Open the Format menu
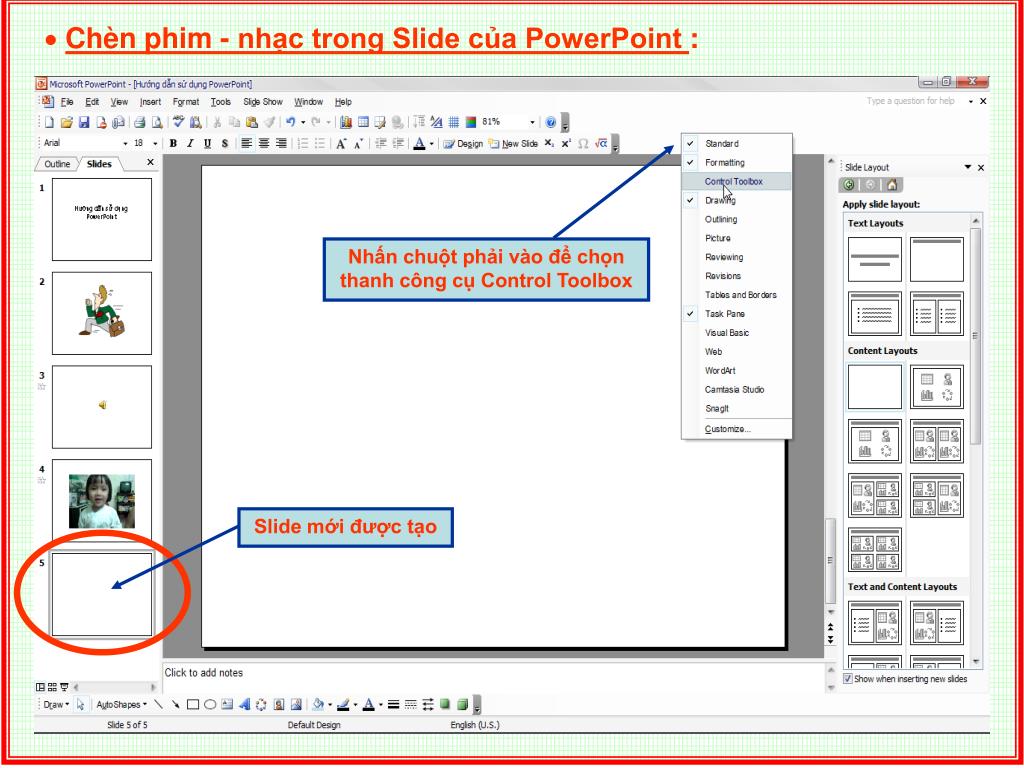This screenshot has width=1024, height=768. click(x=186, y=102)
